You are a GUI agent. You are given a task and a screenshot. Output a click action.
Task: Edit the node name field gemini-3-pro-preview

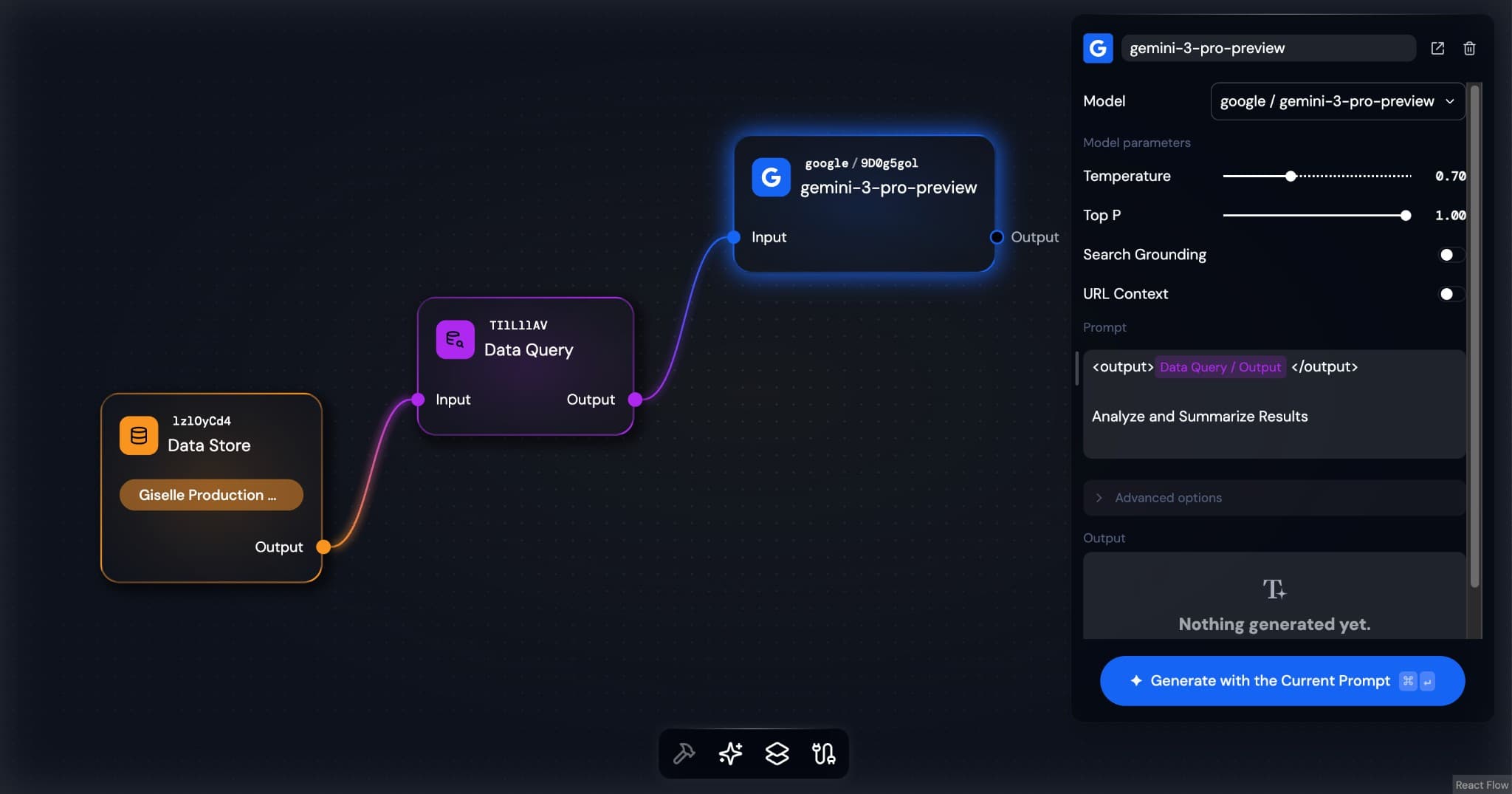coord(1268,48)
